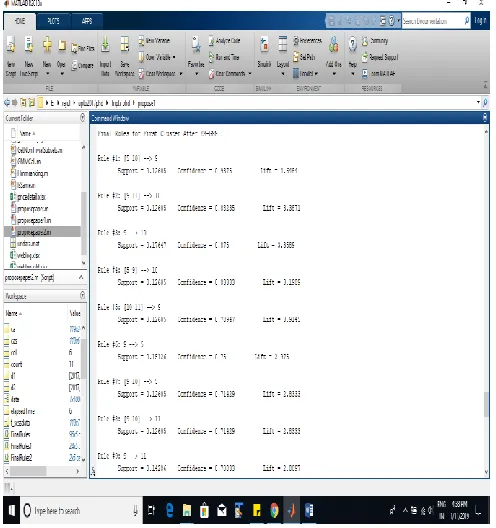
Task: Click Learn MATLAB
Action: [378, 73]
